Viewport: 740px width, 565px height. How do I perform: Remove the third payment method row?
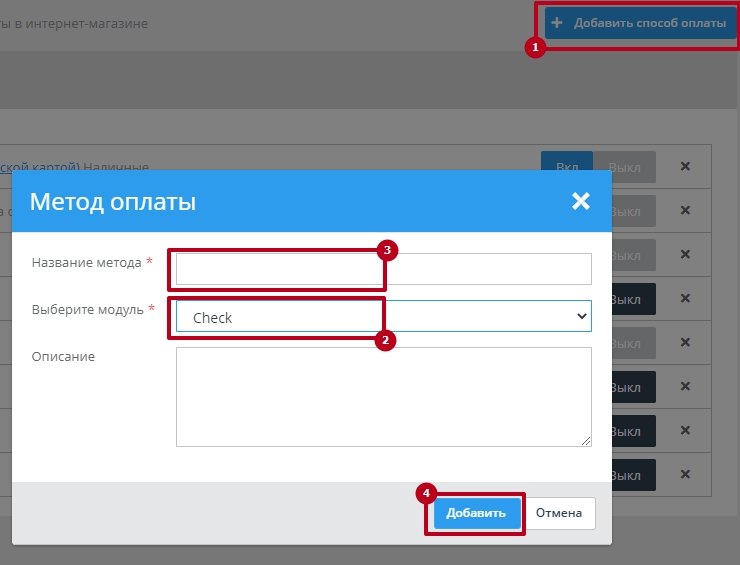pyautogui.click(x=685, y=255)
